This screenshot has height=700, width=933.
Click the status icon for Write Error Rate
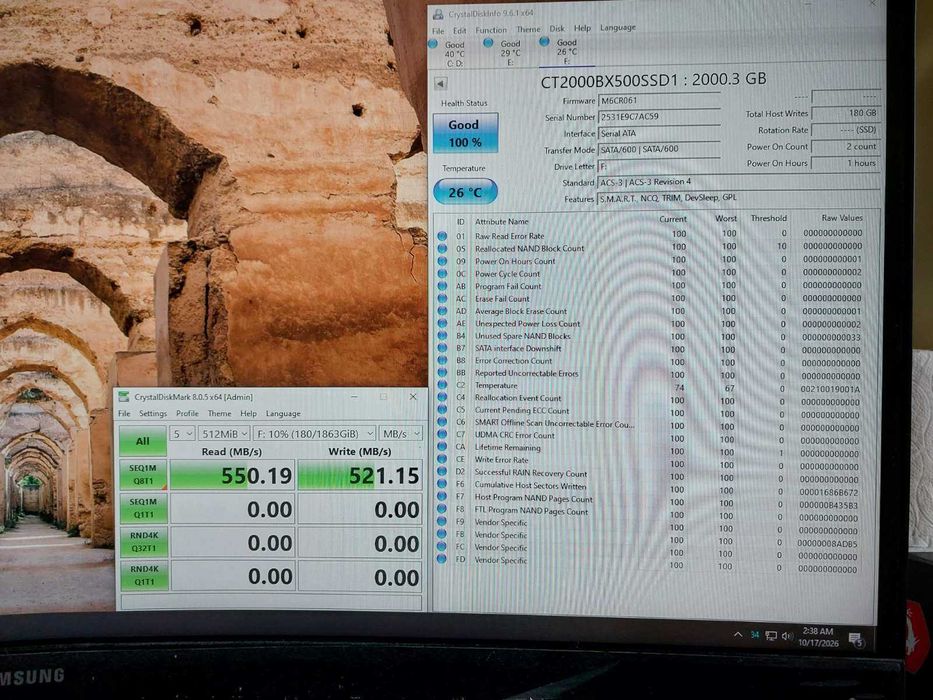442,460
